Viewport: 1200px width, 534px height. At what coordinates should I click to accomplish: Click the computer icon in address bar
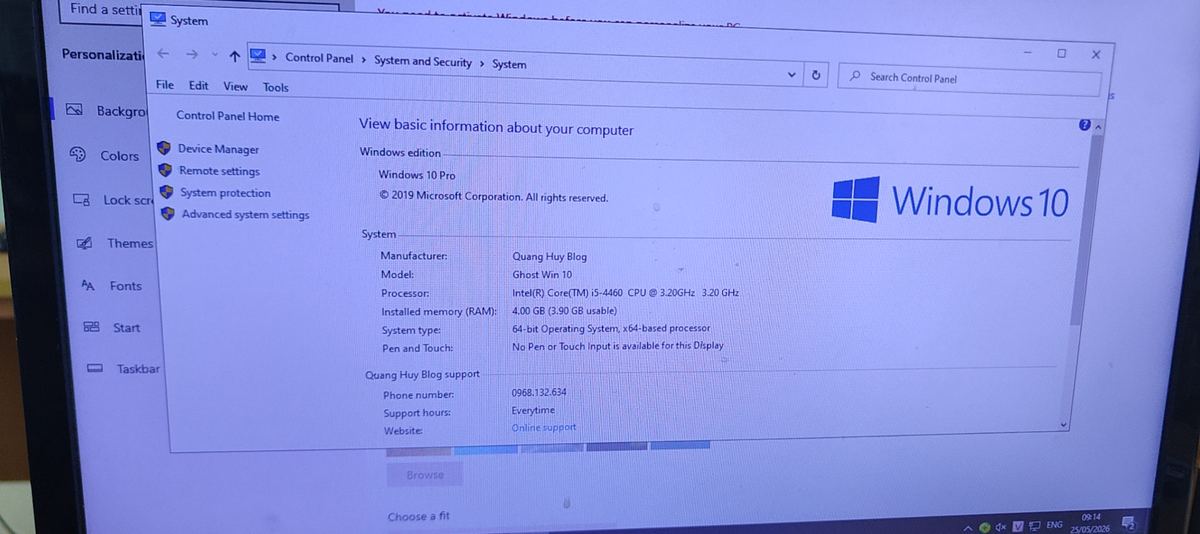coord(258,55)
